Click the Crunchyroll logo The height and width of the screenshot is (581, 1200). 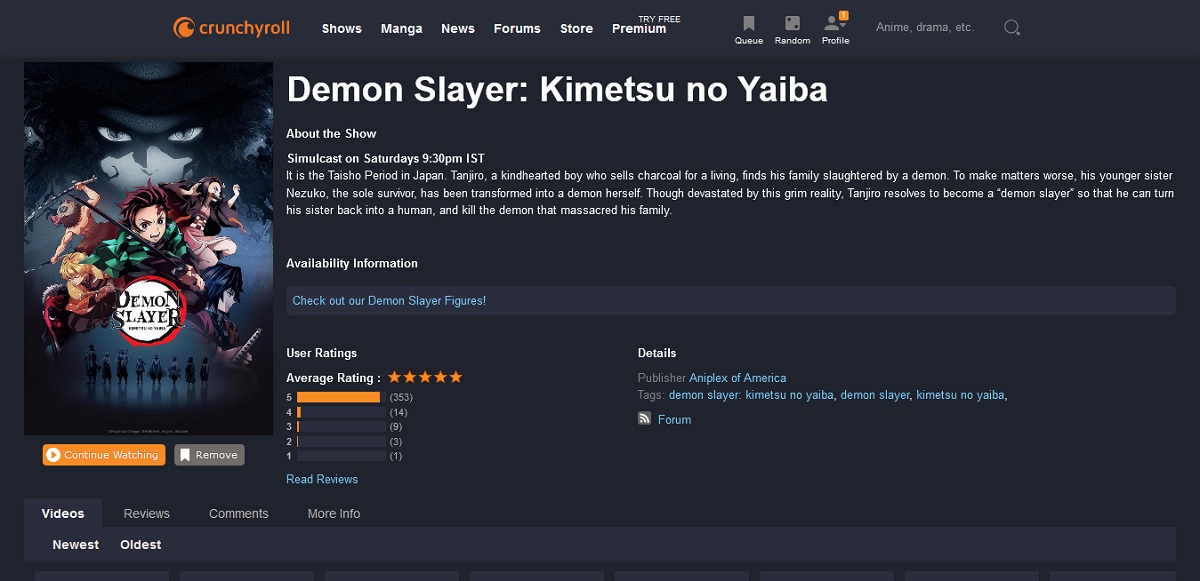click(231, 27)
